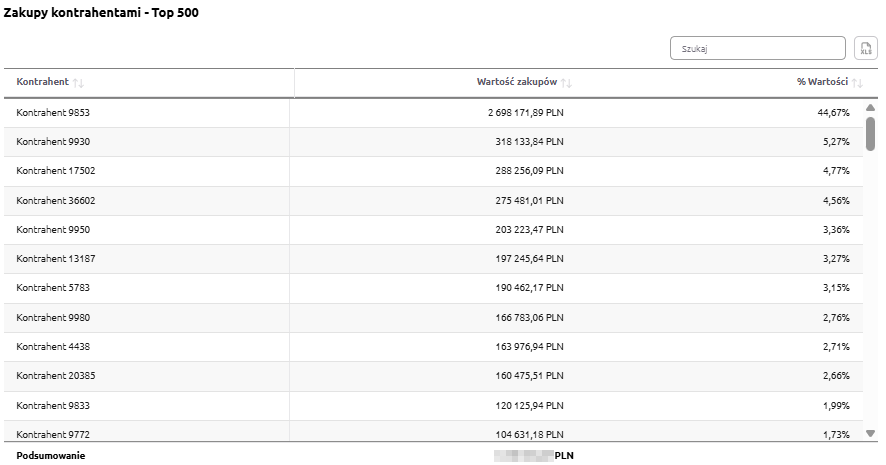Image resolution: width=886 pixels, height=465 pixels.
Task: Export table using the XLS icon
Action: click(x=866, y=48)
